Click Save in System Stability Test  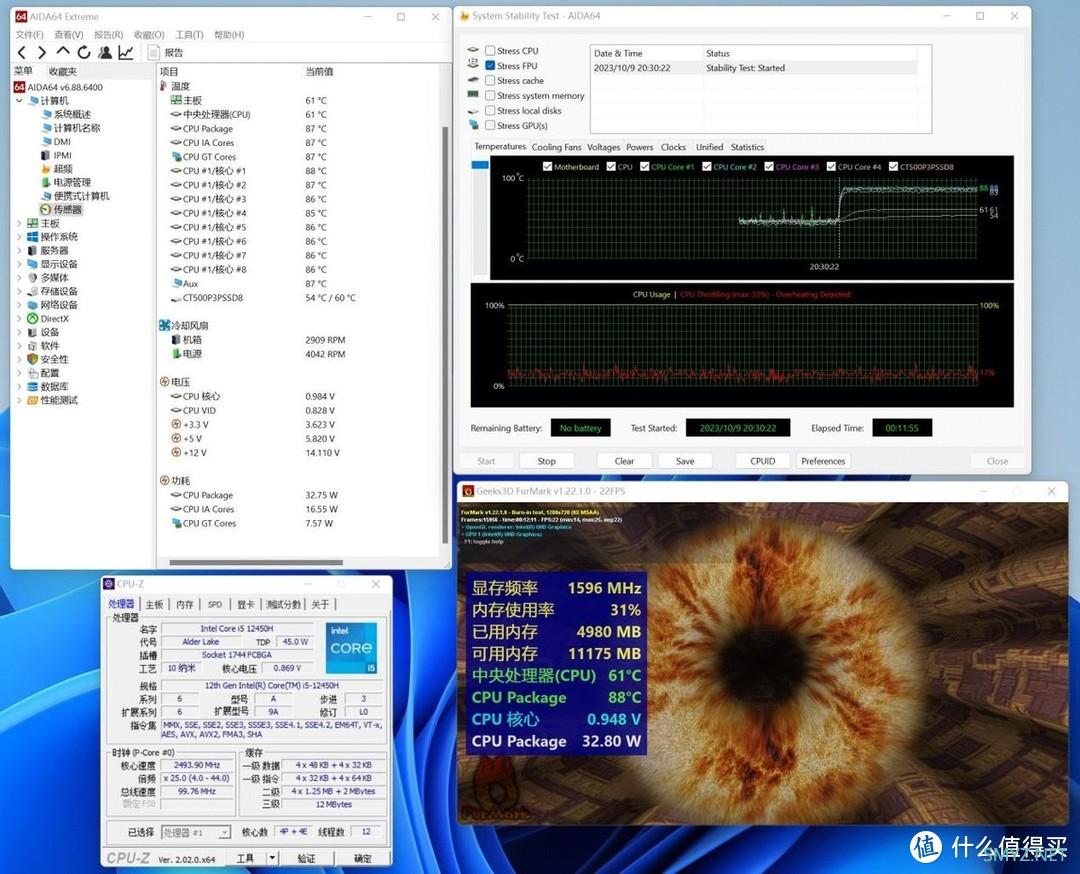[685, 461]
